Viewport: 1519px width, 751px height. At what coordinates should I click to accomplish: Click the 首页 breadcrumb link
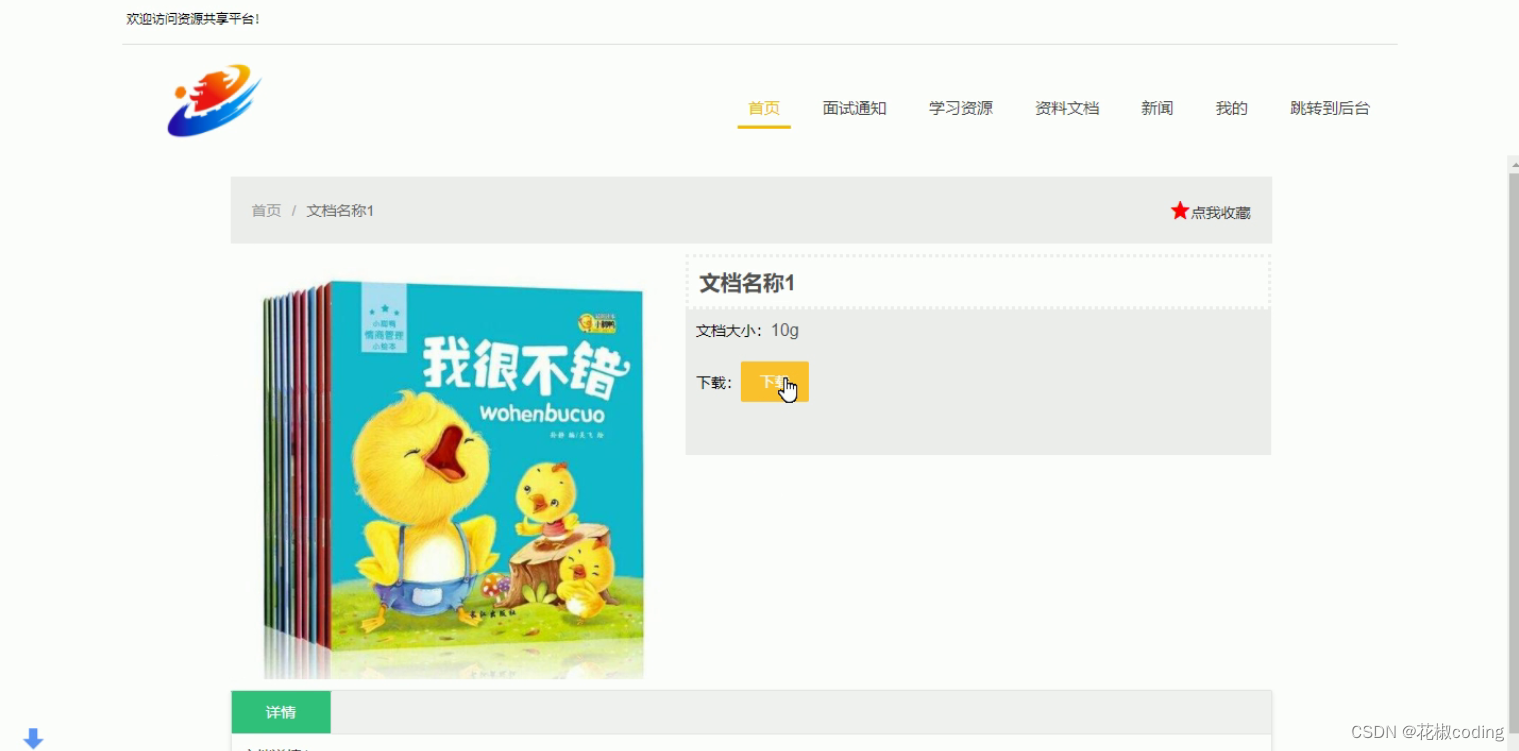[266, 210]
